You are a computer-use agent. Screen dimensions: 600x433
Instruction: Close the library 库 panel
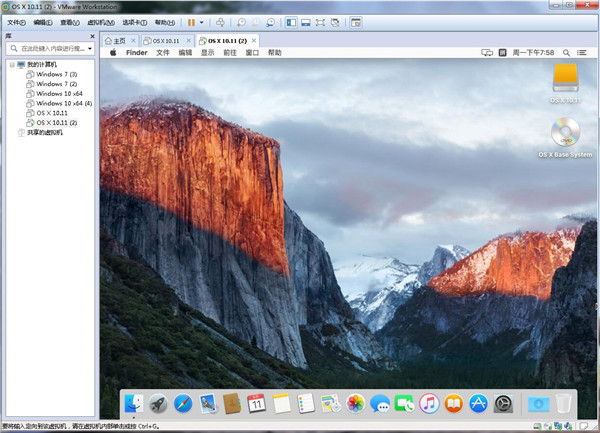[92, 36]
